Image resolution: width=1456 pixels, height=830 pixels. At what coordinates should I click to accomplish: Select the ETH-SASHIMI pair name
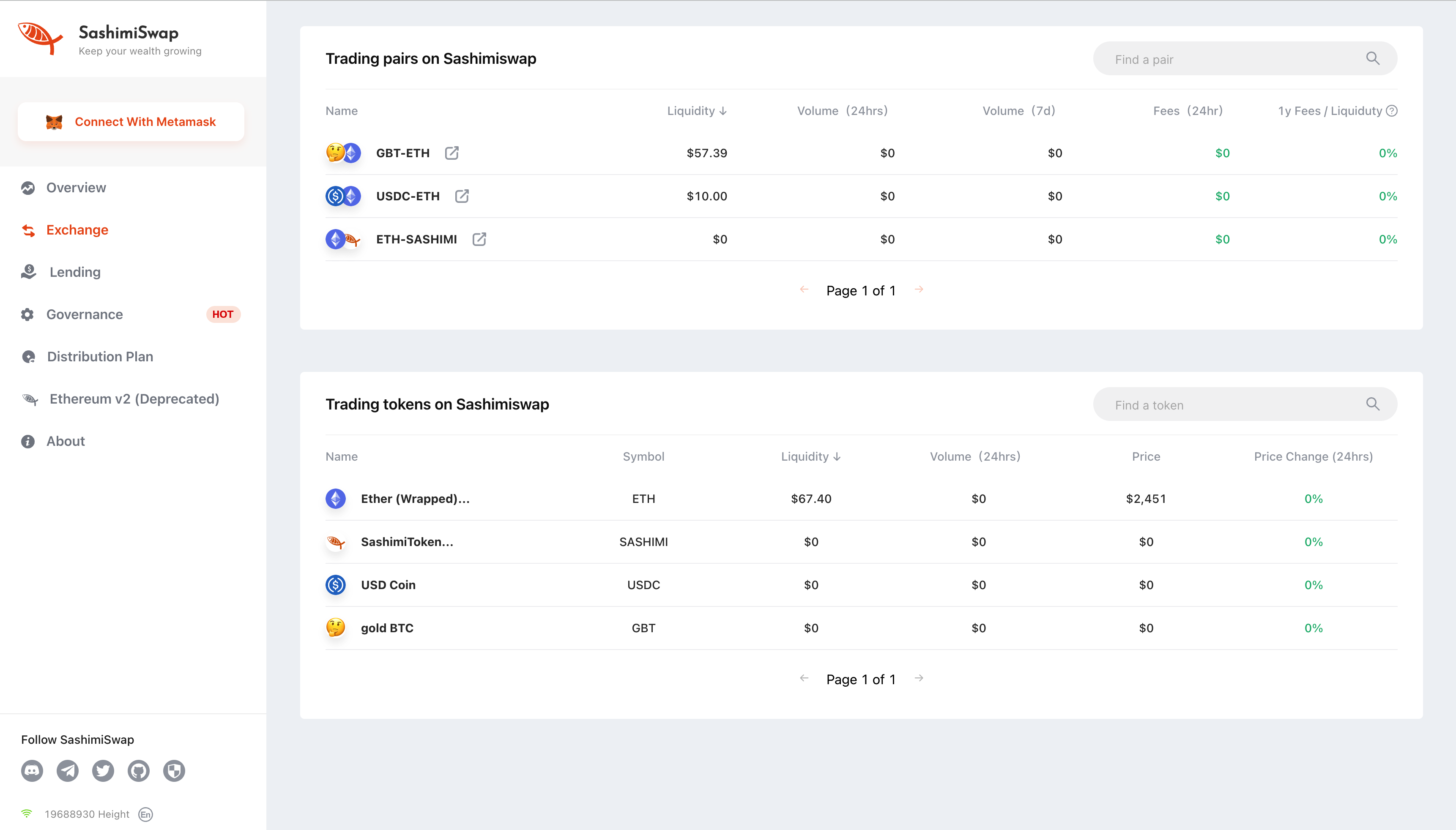pos(416,240)
